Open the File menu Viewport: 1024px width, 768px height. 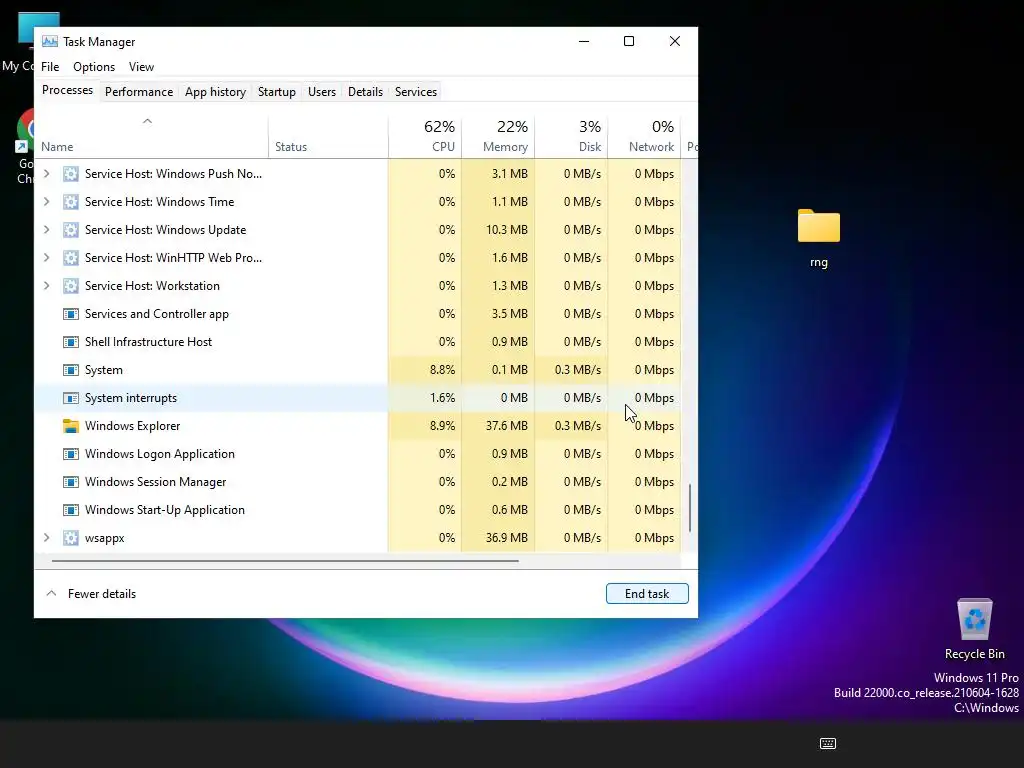(x=50, y=67)
